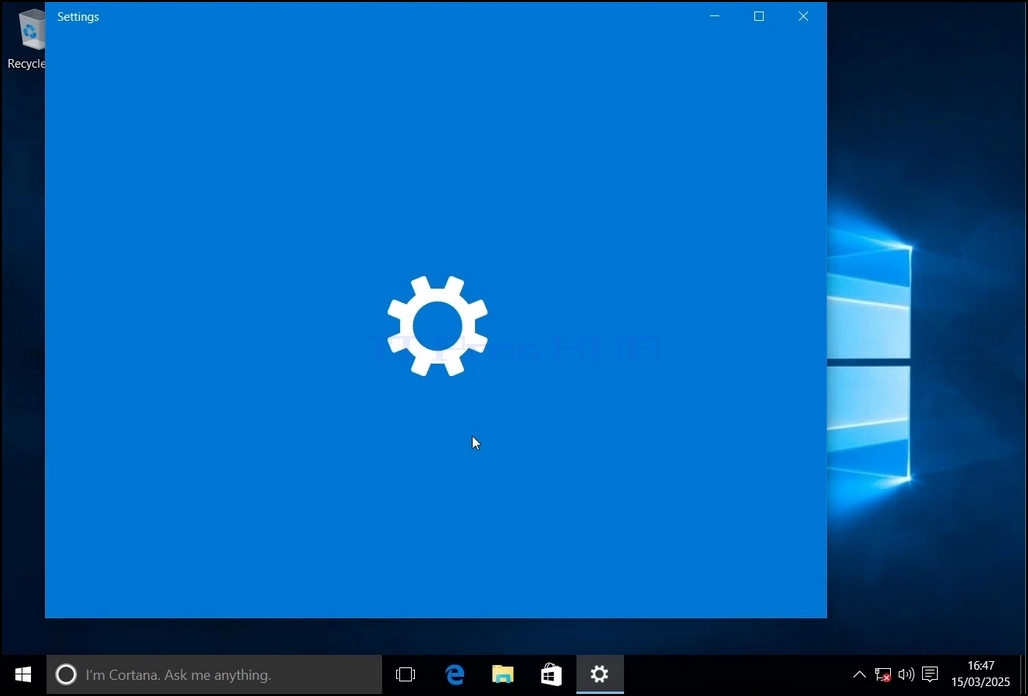The width and height of the screenshot is (1028, 696).
Task: Click the large white gear splash logo
Action: (x=437, y=326)
